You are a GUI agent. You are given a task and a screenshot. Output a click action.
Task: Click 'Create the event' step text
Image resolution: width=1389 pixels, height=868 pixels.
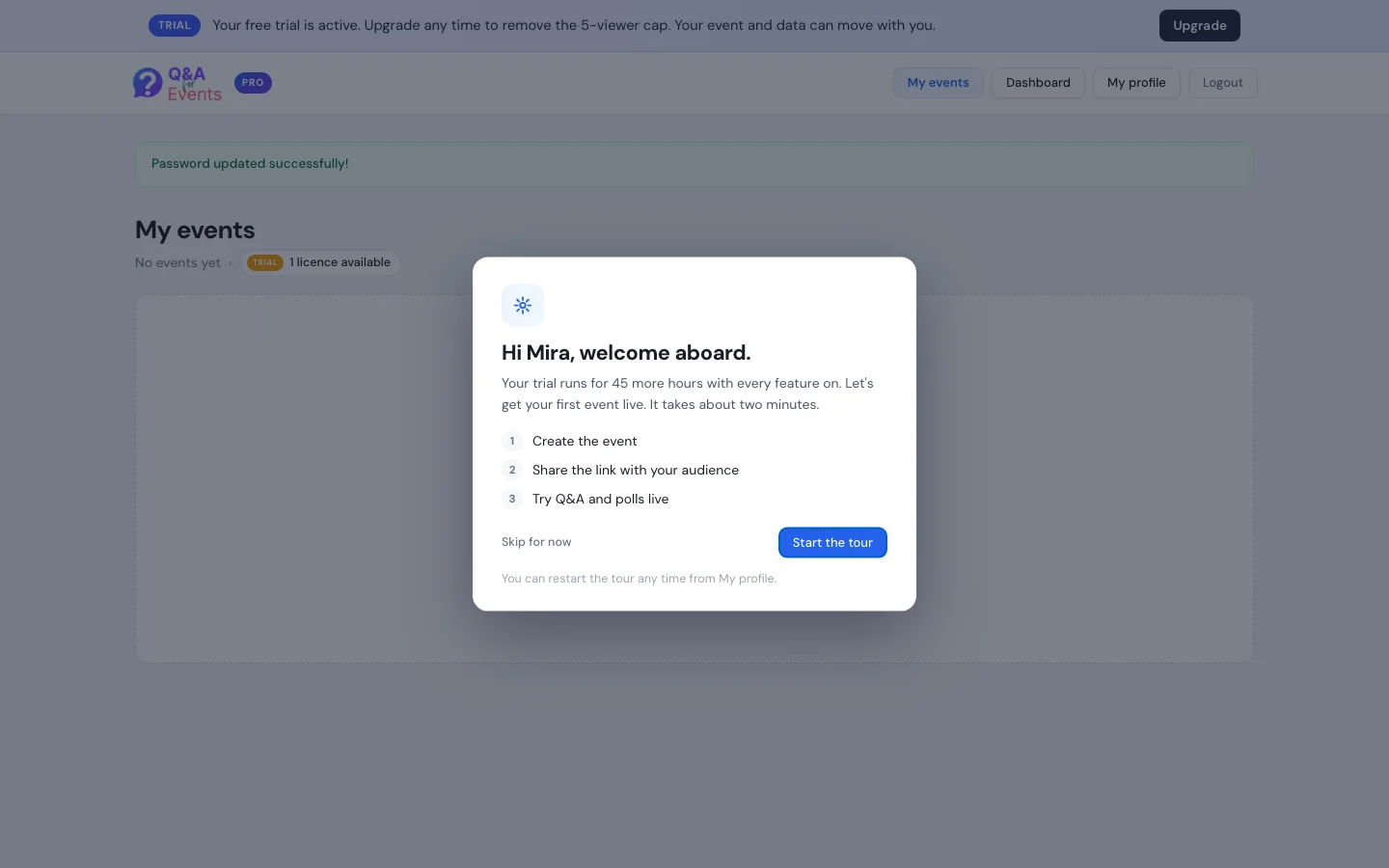585,441
